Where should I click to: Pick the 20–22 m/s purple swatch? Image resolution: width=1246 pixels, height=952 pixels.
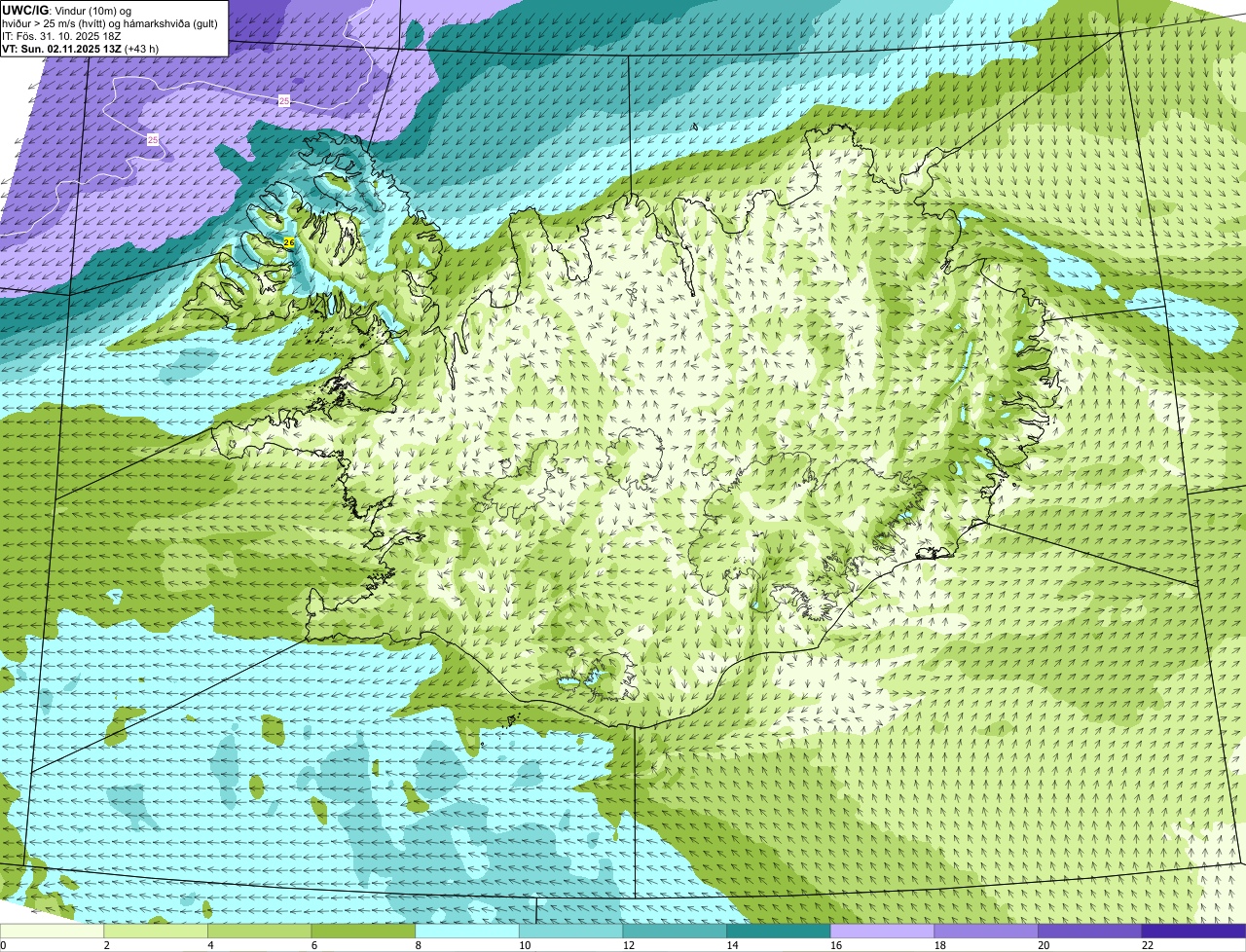click(1089, 931)
